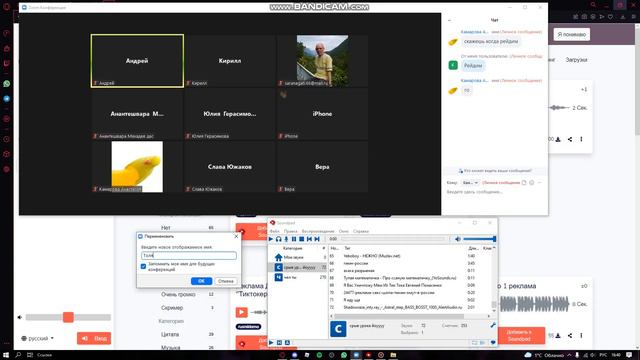Screen dimensions: 640x360
Task: Open русский language dropdown on website
Action: click(37, 338)
